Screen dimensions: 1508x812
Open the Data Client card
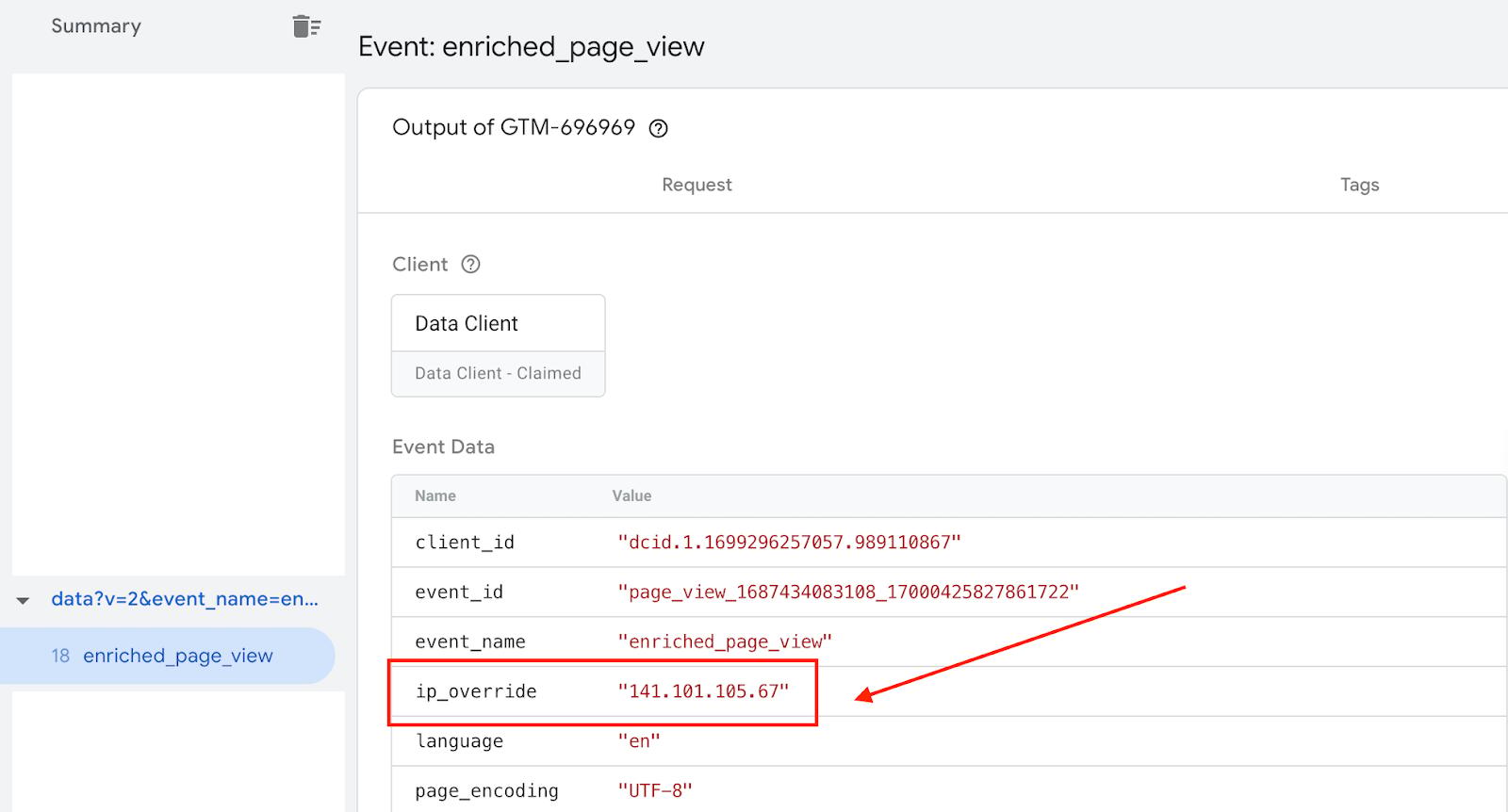(499, 346)
